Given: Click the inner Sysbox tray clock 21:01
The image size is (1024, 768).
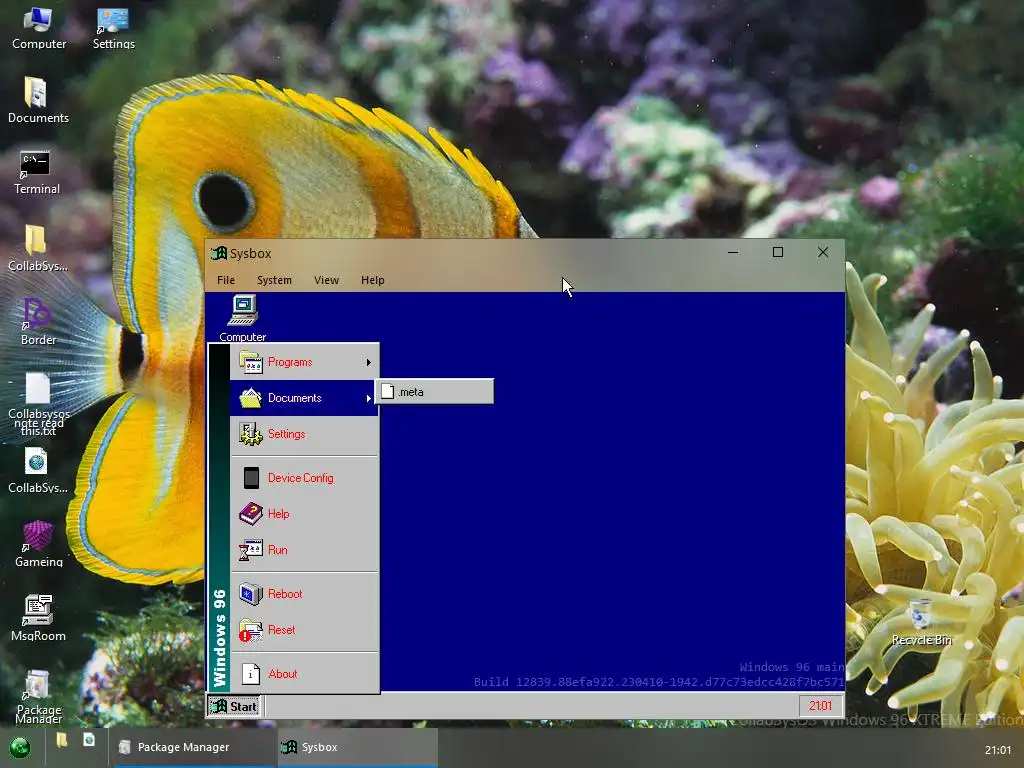Looking at the screenshot, I should 820,706.
